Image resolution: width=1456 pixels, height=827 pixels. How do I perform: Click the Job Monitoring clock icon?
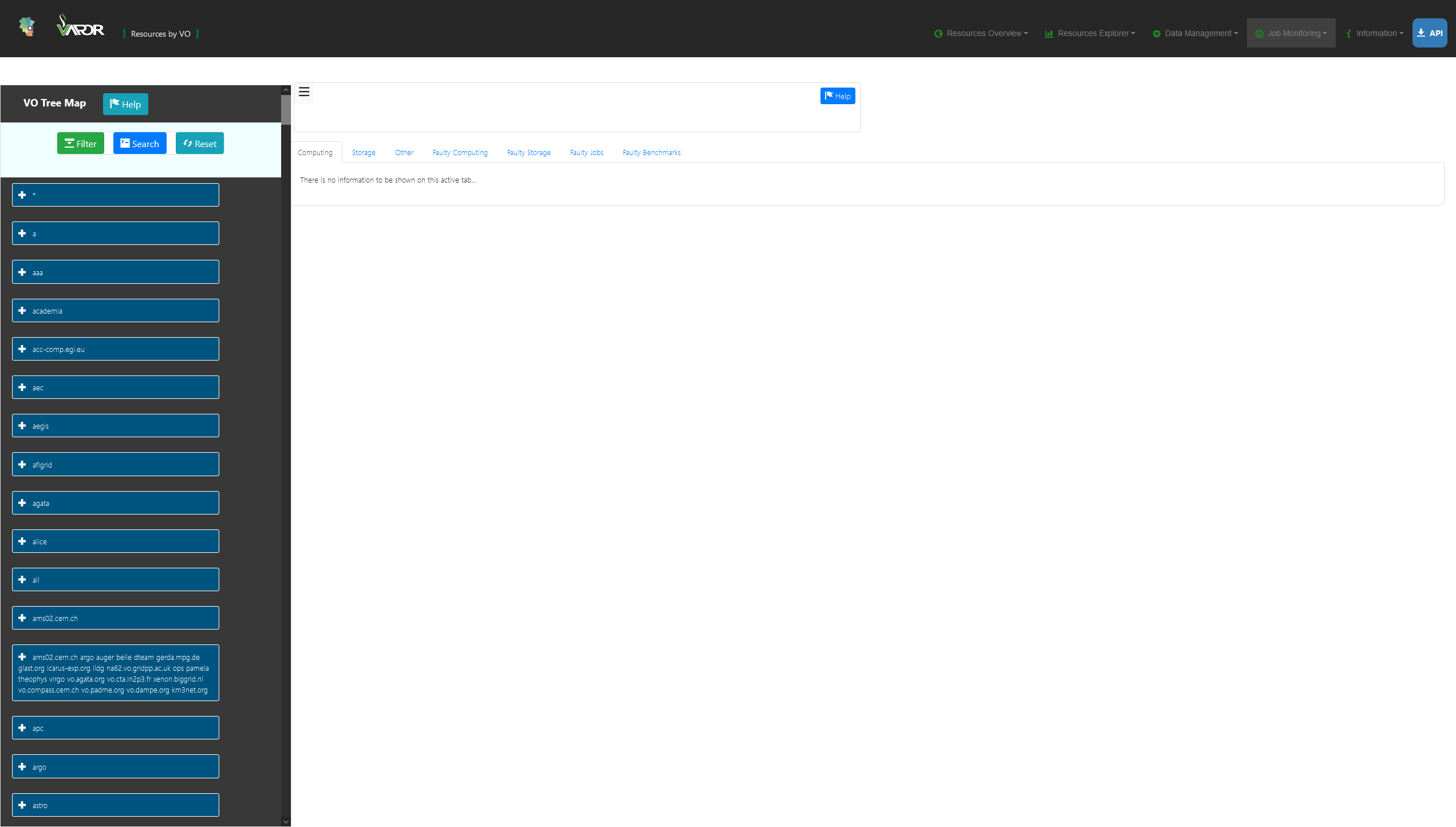coord(1258,33)
